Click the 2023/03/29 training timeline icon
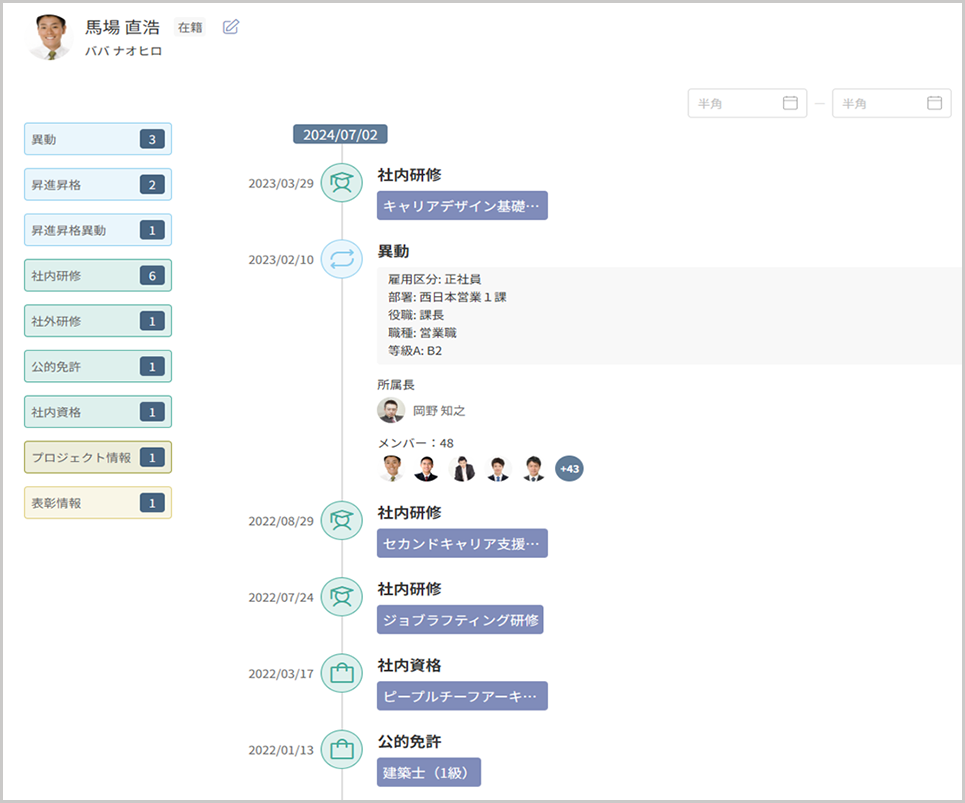965x803 pixels. pos(341,183)
